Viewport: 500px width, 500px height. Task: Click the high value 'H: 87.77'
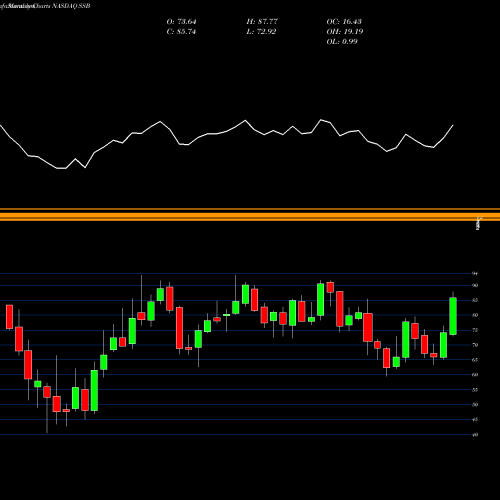(x=262, y=22)
